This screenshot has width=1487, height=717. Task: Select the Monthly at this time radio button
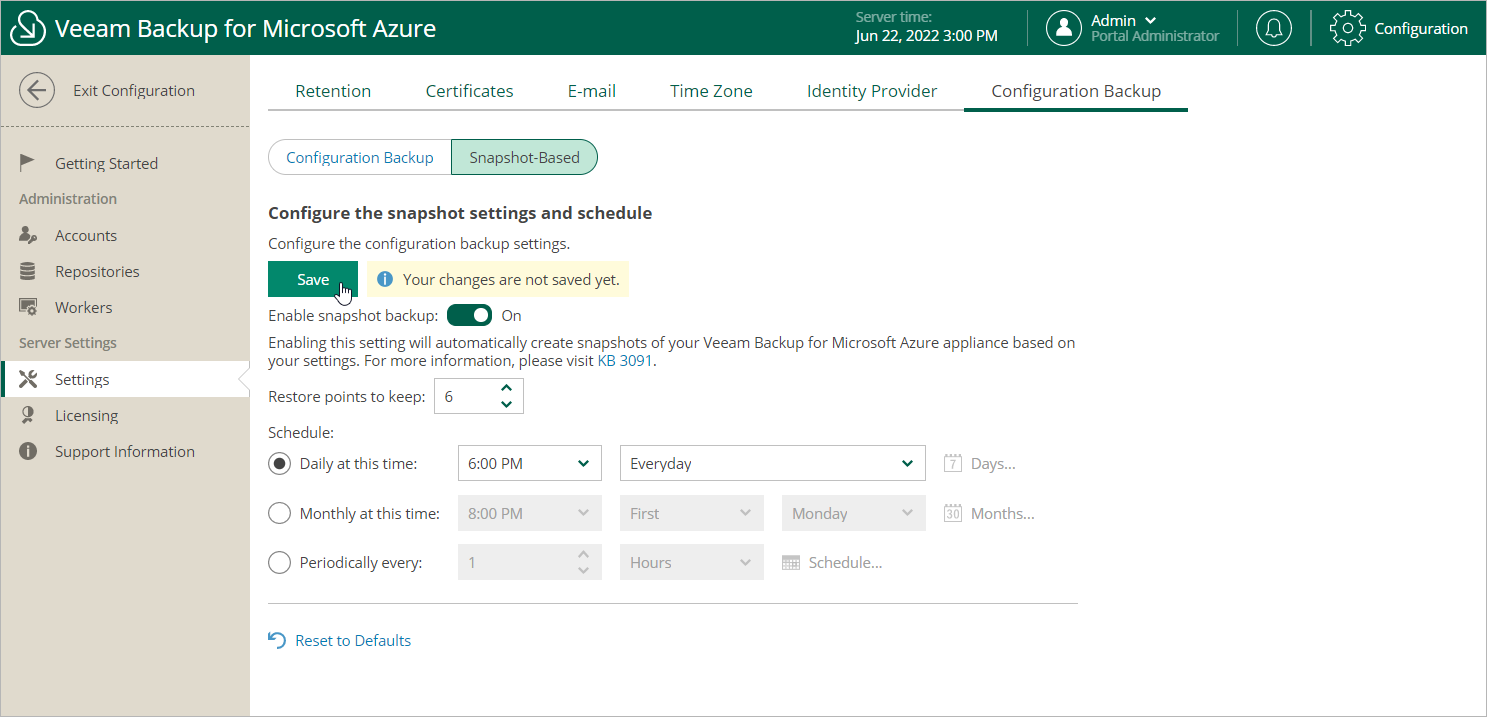[280, 513]
